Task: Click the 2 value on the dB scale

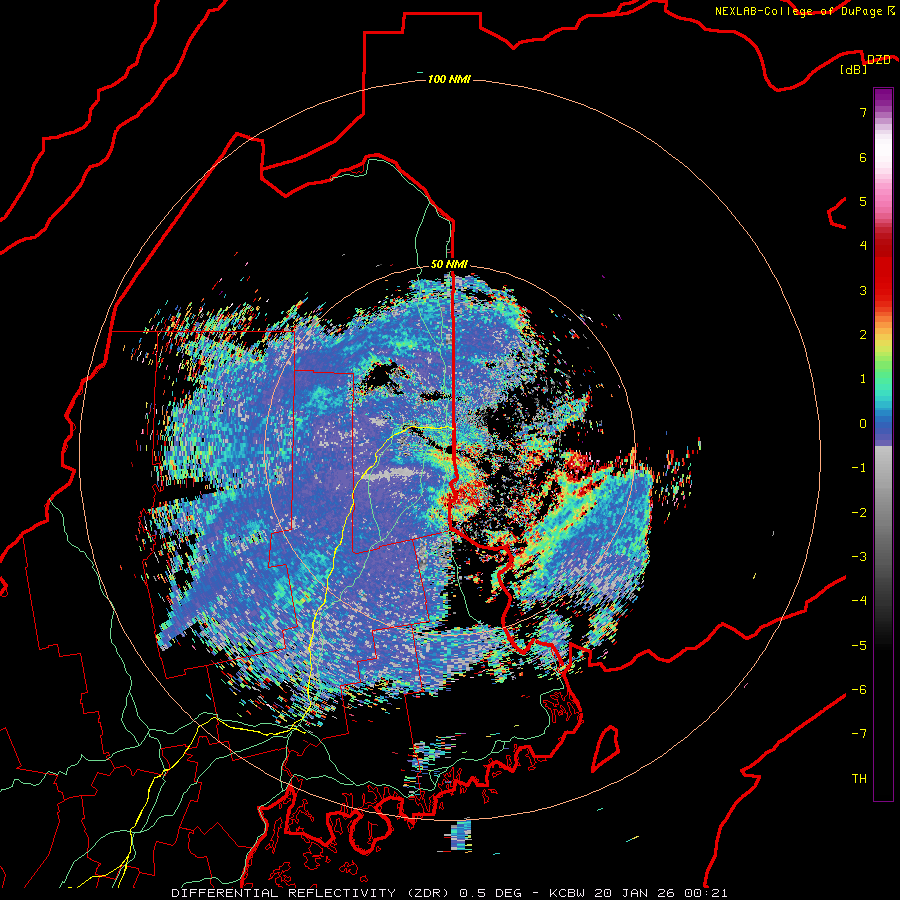Action: click(863, 335)
